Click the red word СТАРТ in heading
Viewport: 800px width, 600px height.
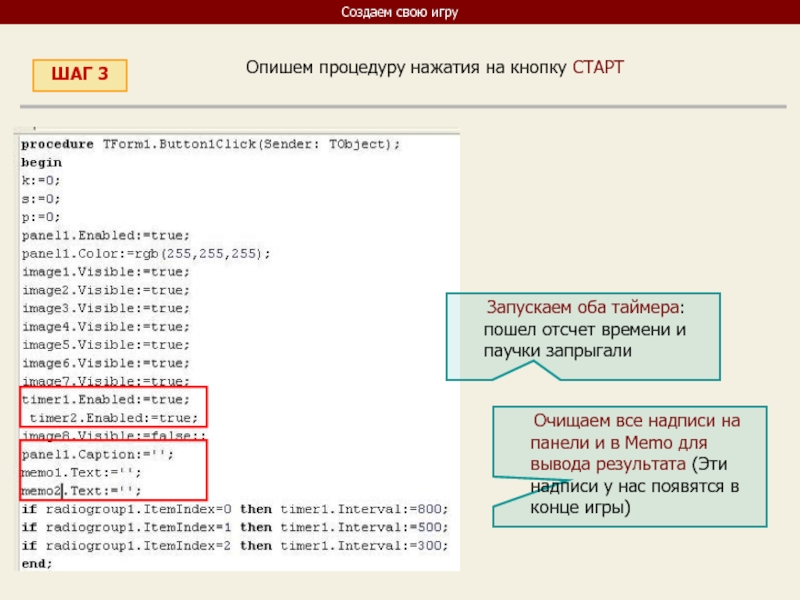pyautogui.click(x=598, y=67)
